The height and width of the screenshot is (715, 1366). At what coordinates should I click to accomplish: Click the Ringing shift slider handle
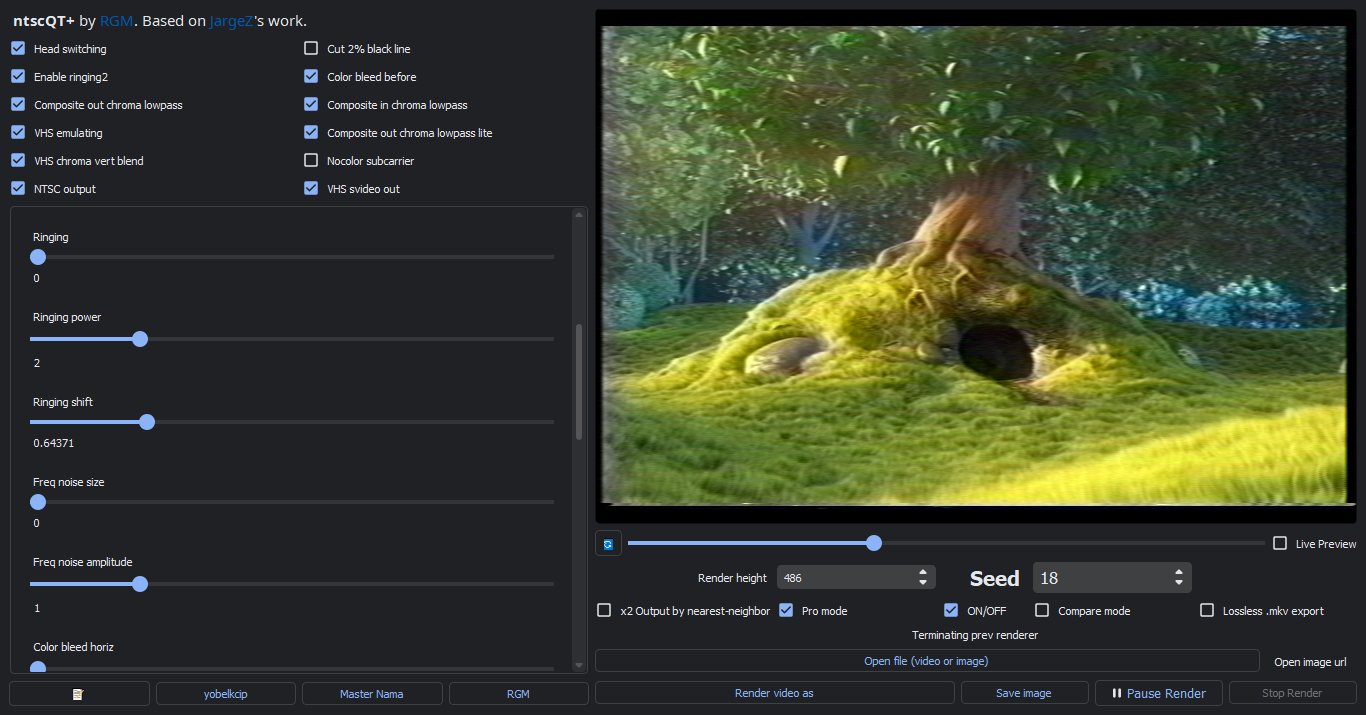[147, 422]
